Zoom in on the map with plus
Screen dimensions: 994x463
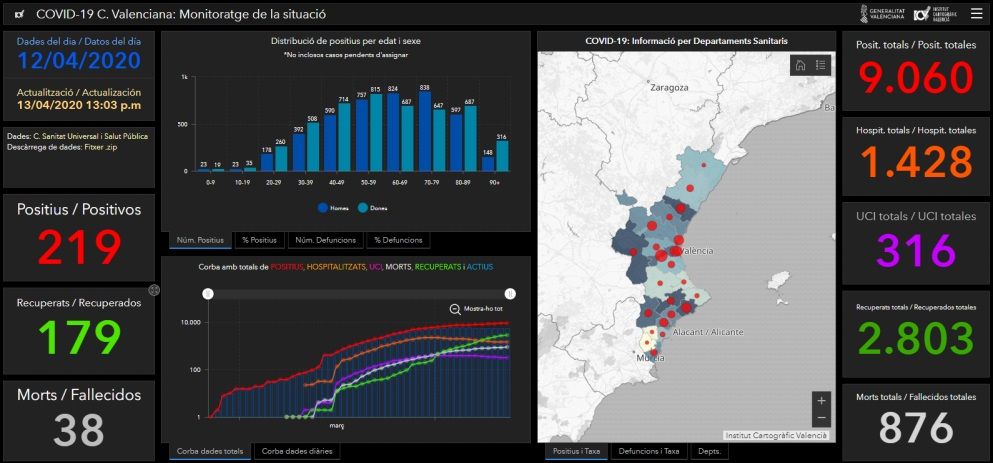[821, 400]
